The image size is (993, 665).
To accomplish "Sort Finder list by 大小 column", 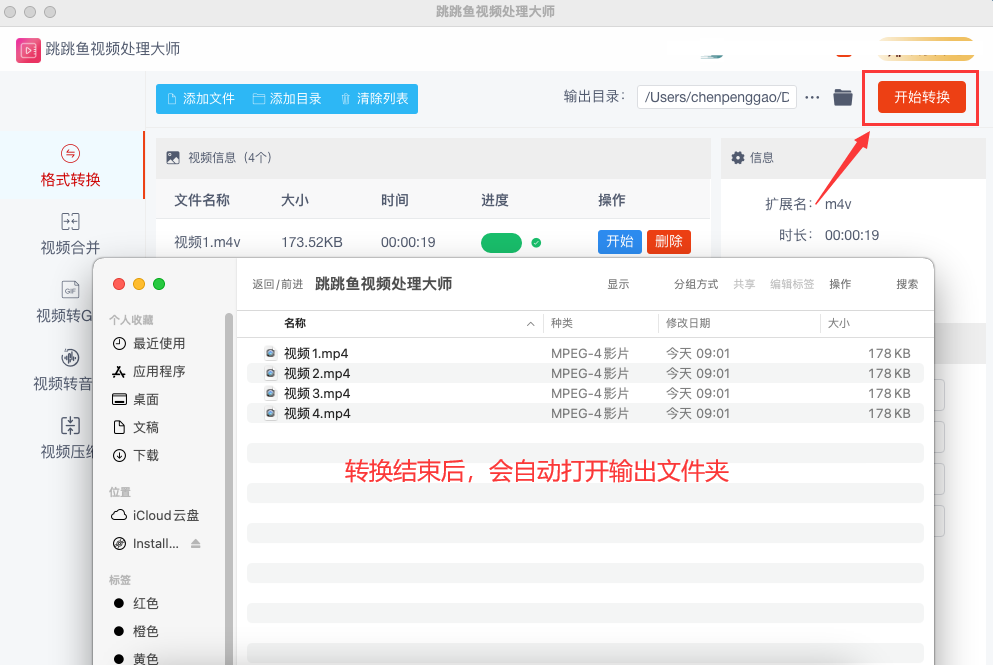I will pyautogui.click(x=838, y=323).
